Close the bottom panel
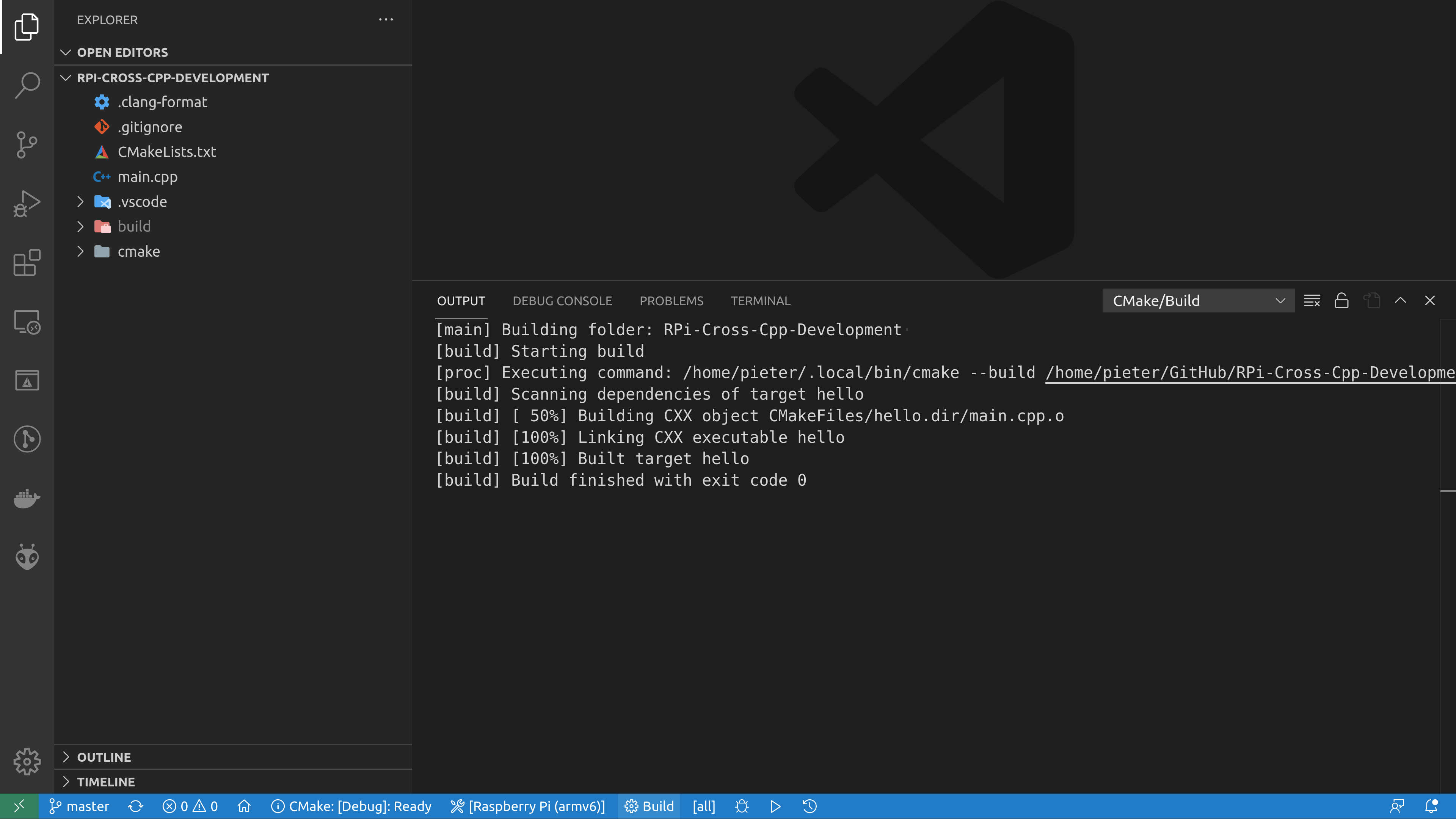Viewport: 1456px width, 819px height. tap(1429, 301)
